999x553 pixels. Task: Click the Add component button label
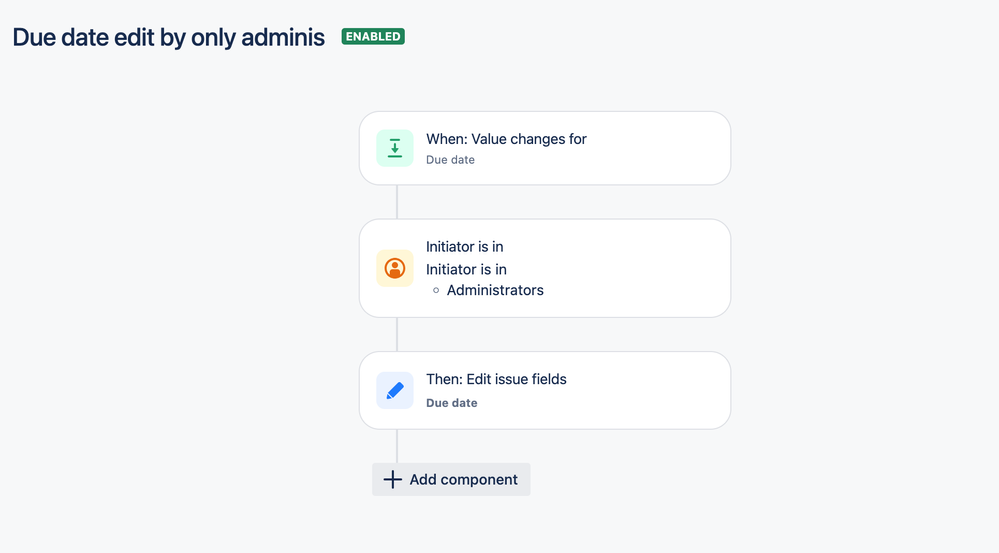coord(463,479)
